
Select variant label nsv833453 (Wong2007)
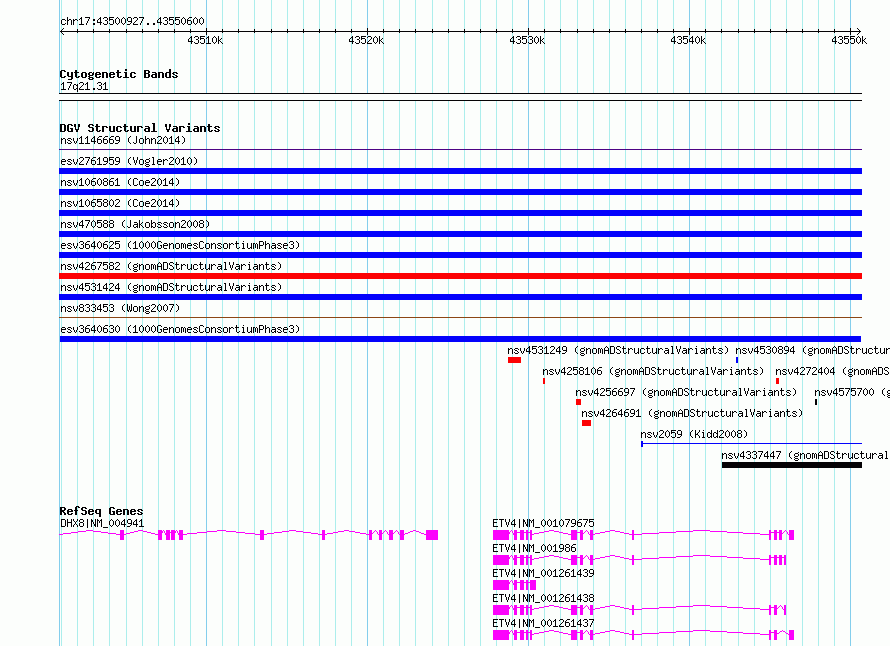pos(120,308)
